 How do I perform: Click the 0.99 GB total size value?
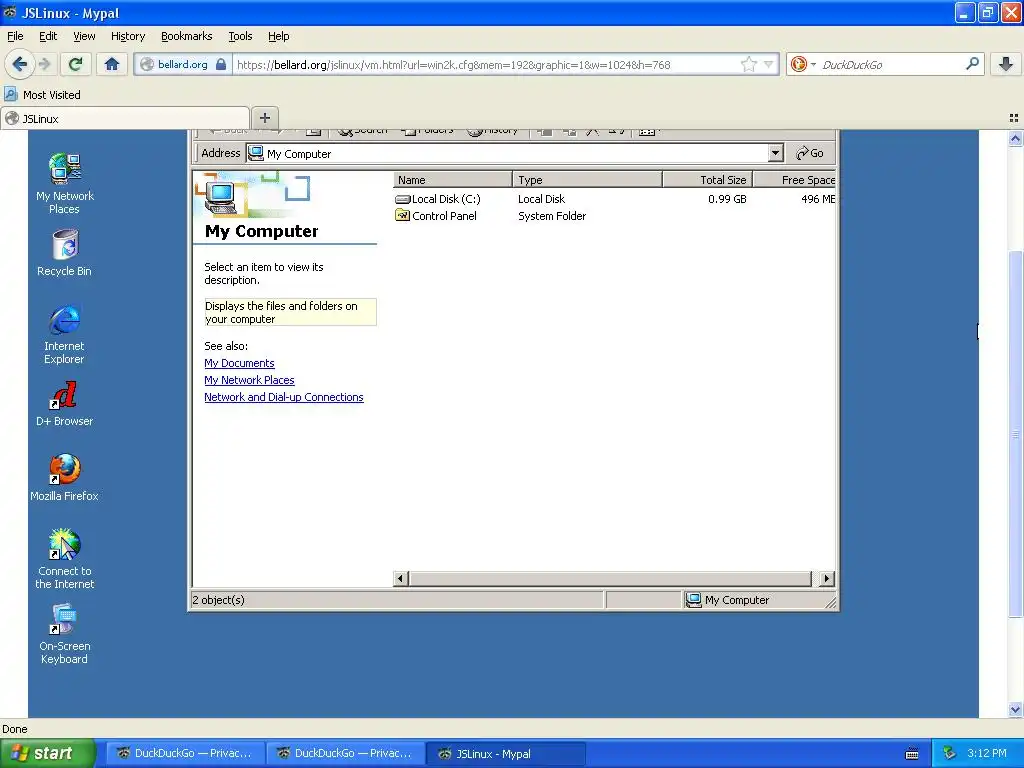pos(727,199)
